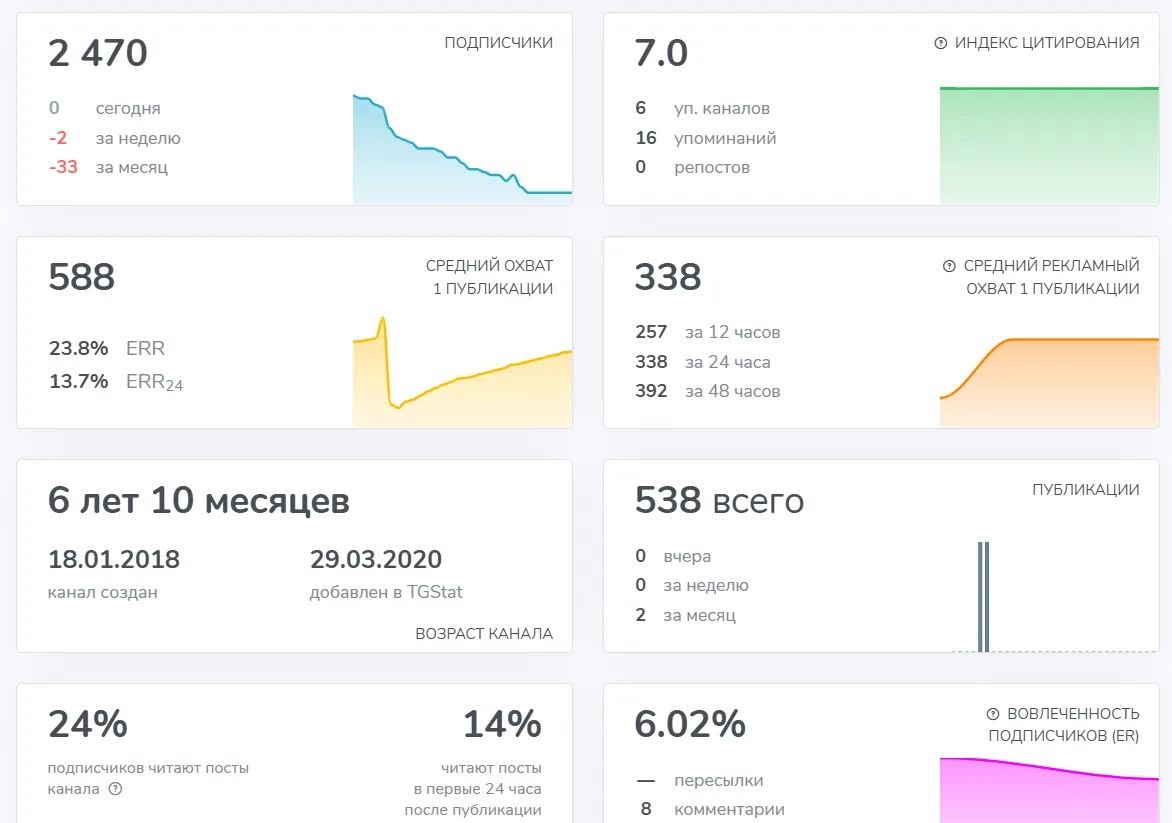Click the '0 вчера' publications row
Image resolution: width=1172 pixels, height=823 pixels.
[x=673, y=555]
